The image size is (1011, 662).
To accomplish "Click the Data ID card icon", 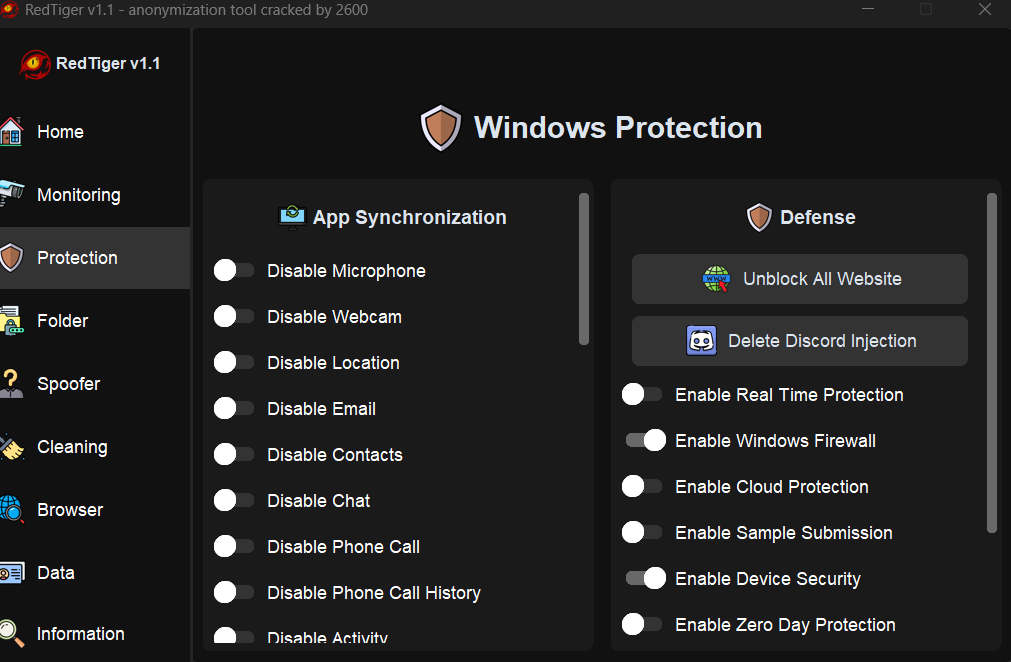I will click(12, 572).
